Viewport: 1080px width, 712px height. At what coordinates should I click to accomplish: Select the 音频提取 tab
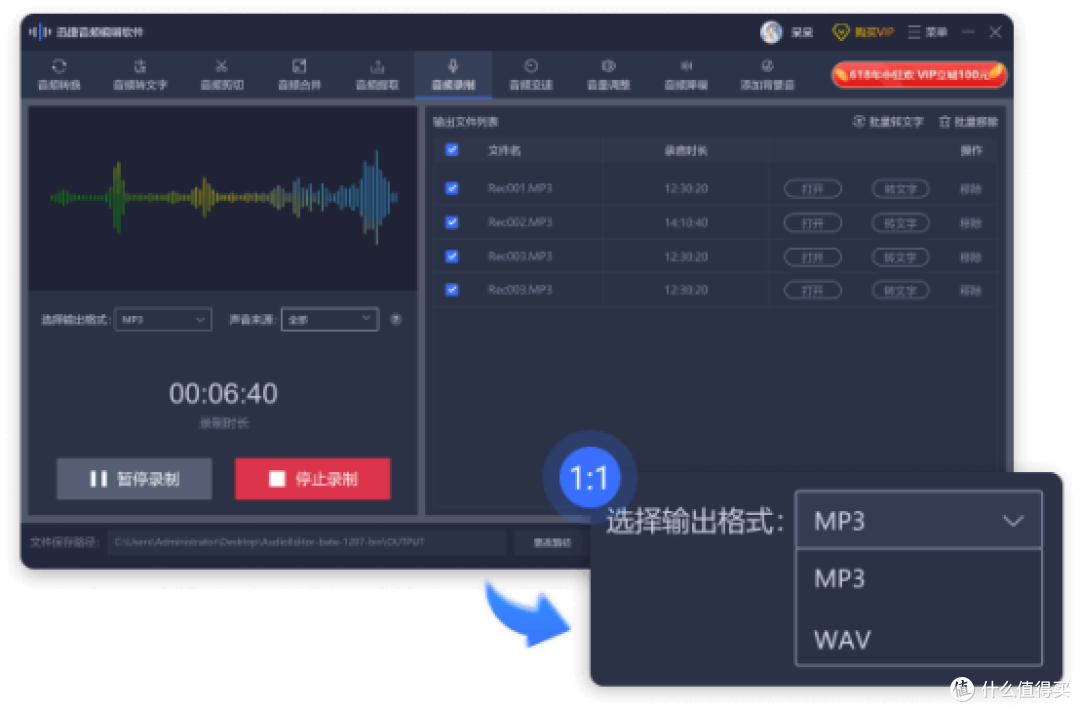click(x=377, y=74)
